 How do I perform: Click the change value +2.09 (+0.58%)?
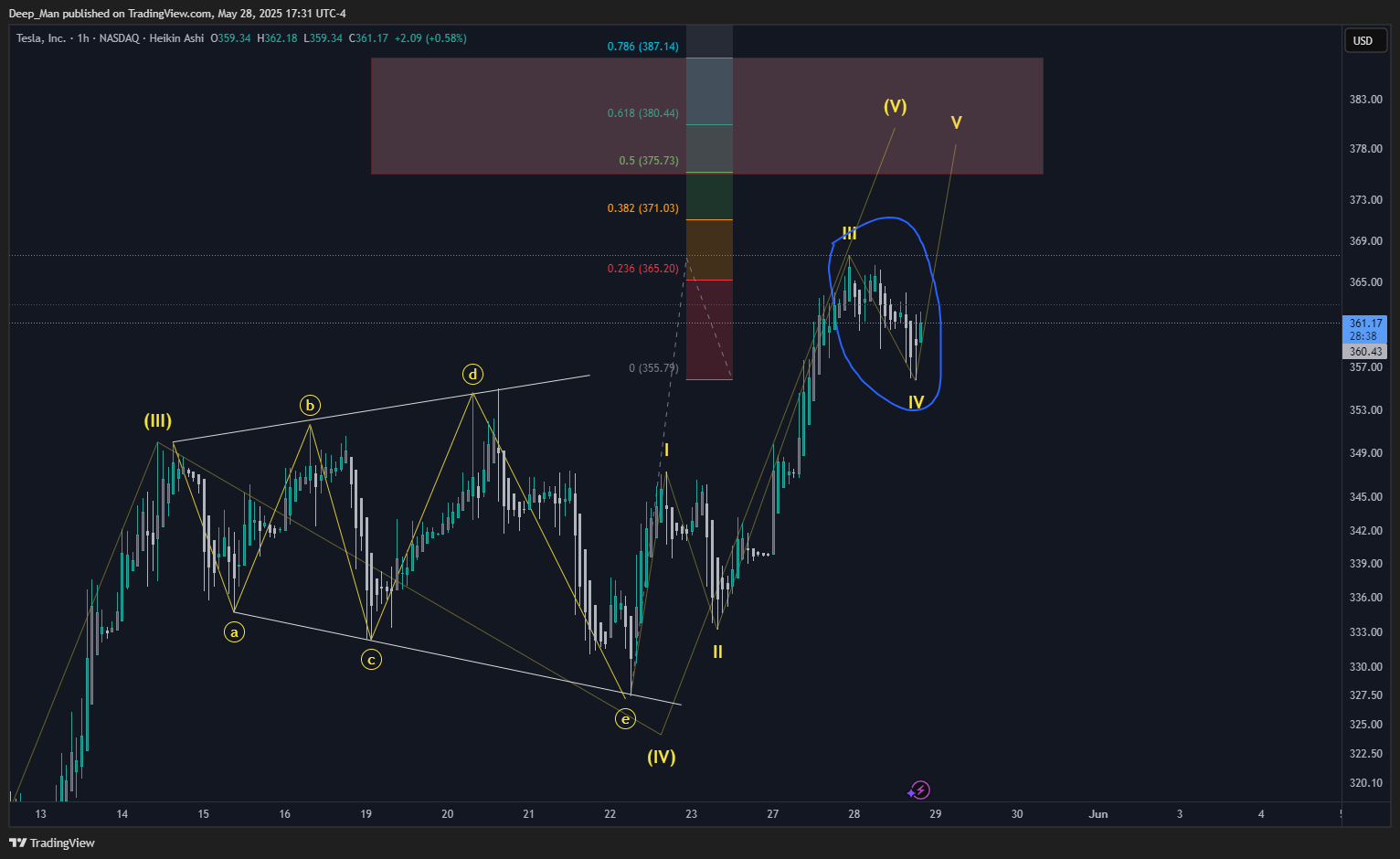(430, 38)
